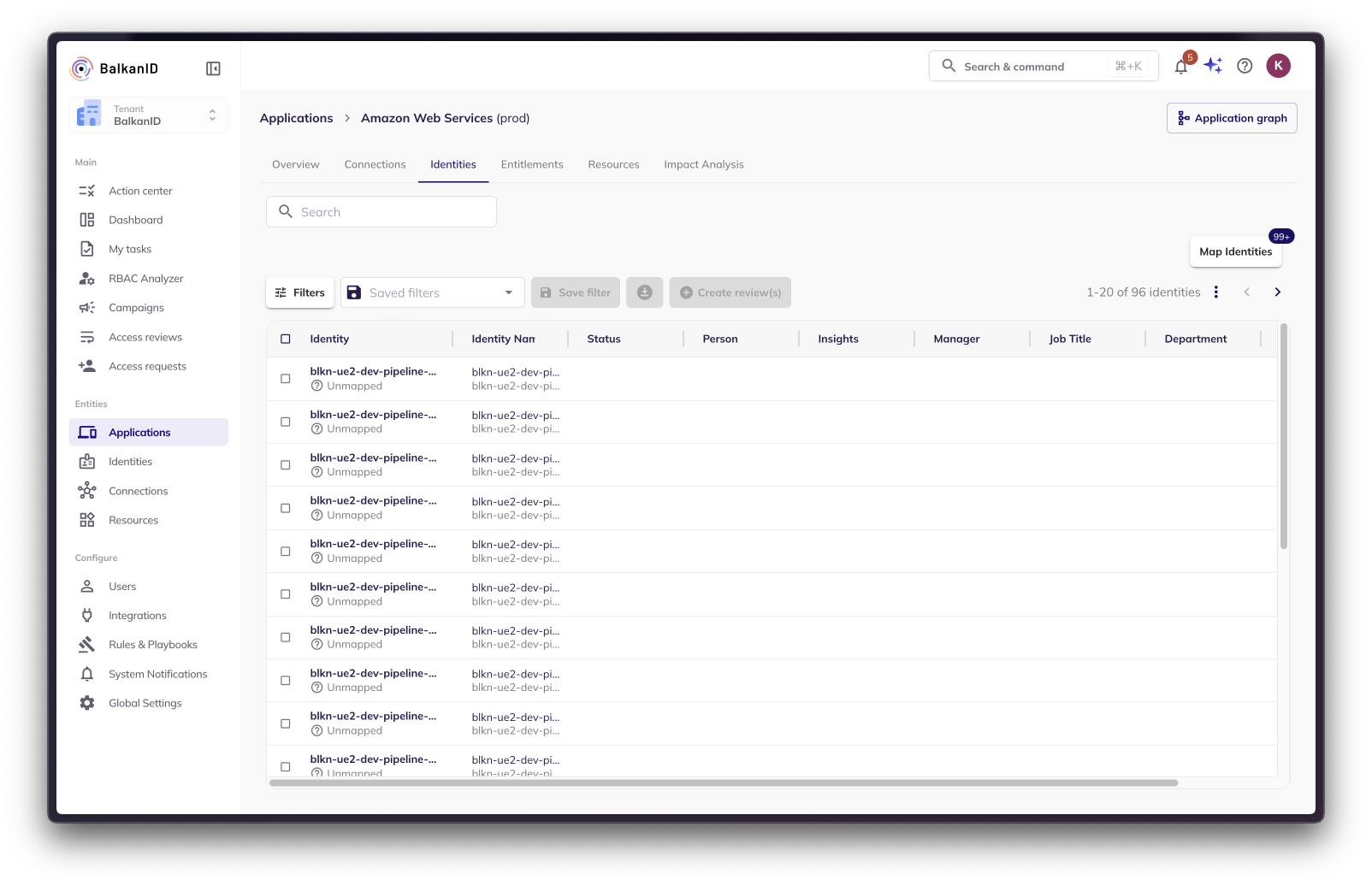Check the third identity row checkbox
Image resolution: width=1372 pixels, height=886 pixels.
pos(286,465)
